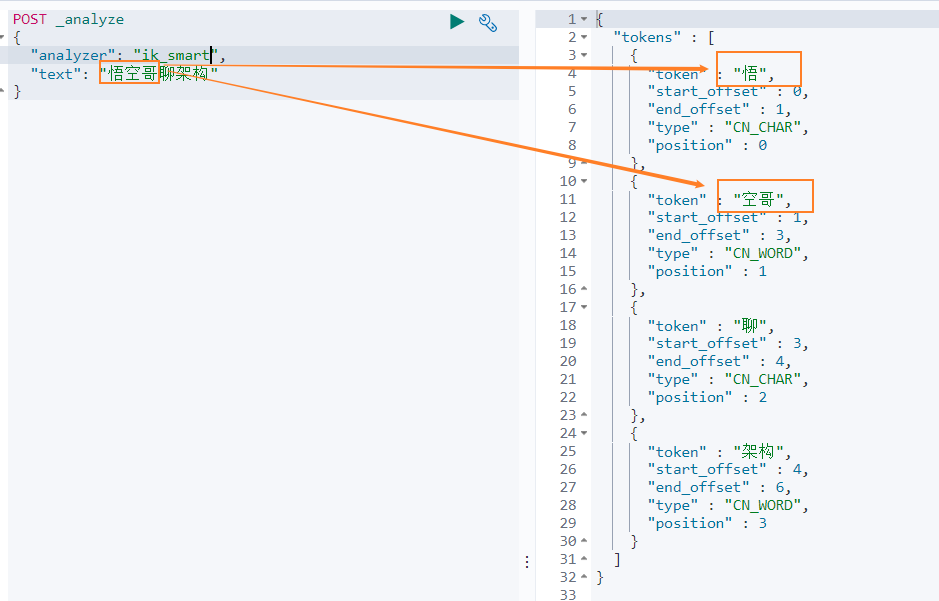The image size is (939, 601).
Task: Fold the third token object at line 17
Action: (x=584, y=308)
